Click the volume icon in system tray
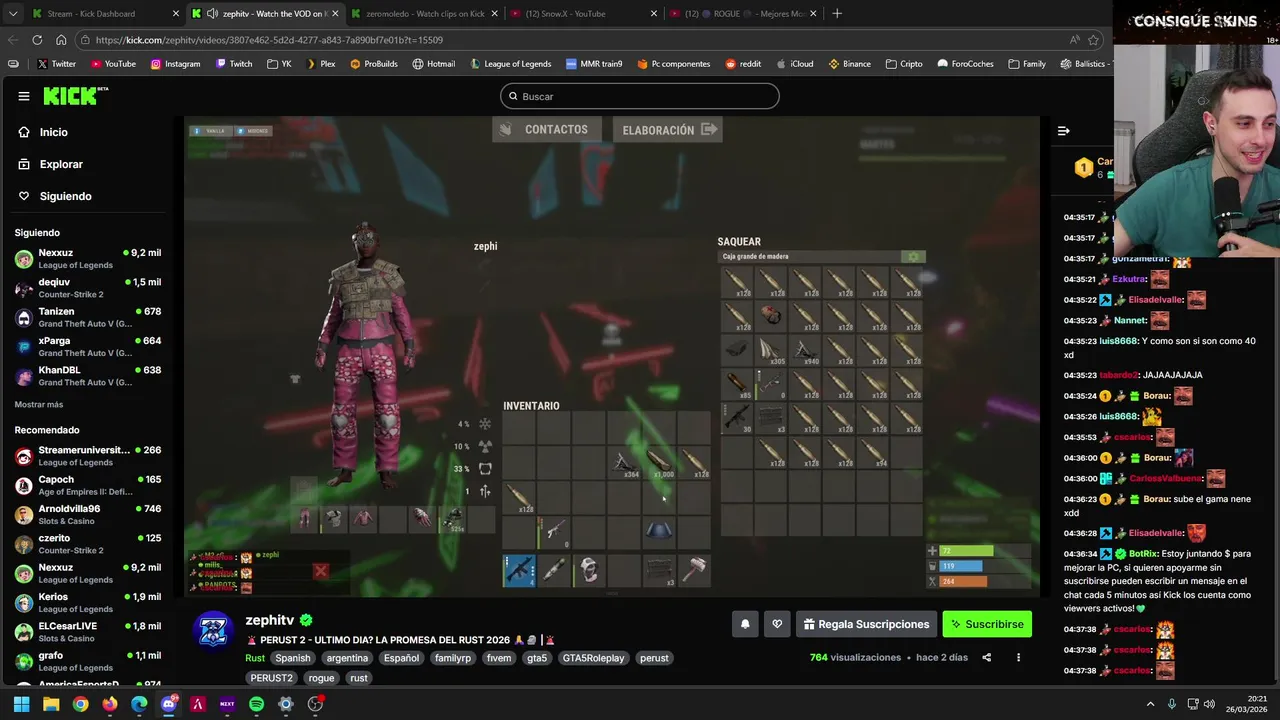 (x=1209, y=704)
